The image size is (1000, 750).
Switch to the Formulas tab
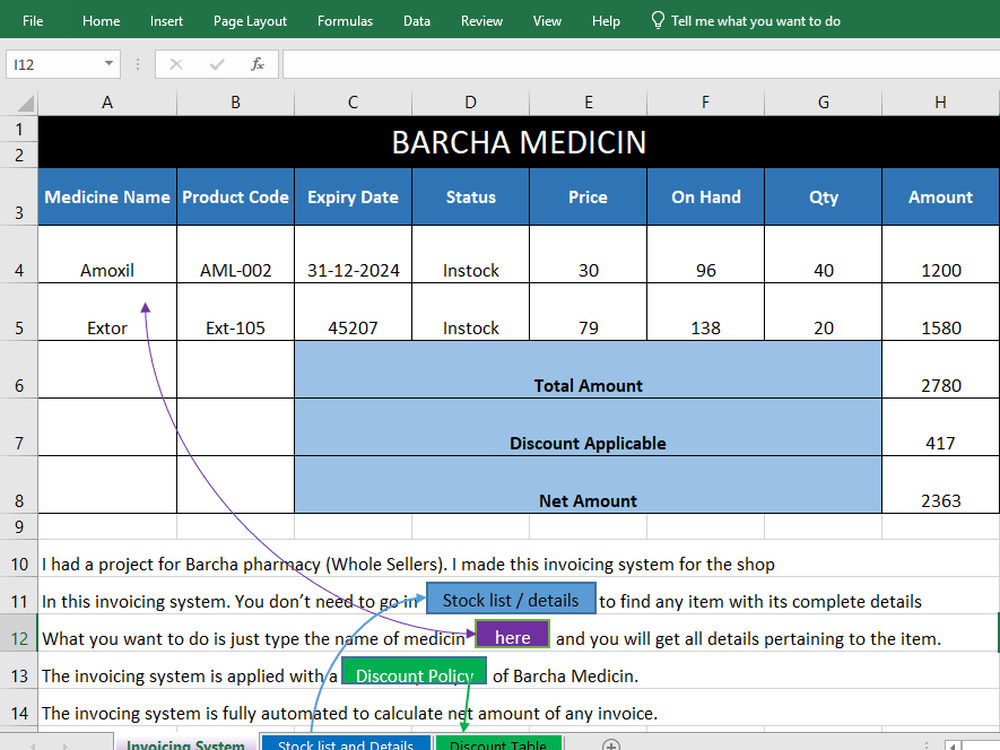tap(345, 21)
